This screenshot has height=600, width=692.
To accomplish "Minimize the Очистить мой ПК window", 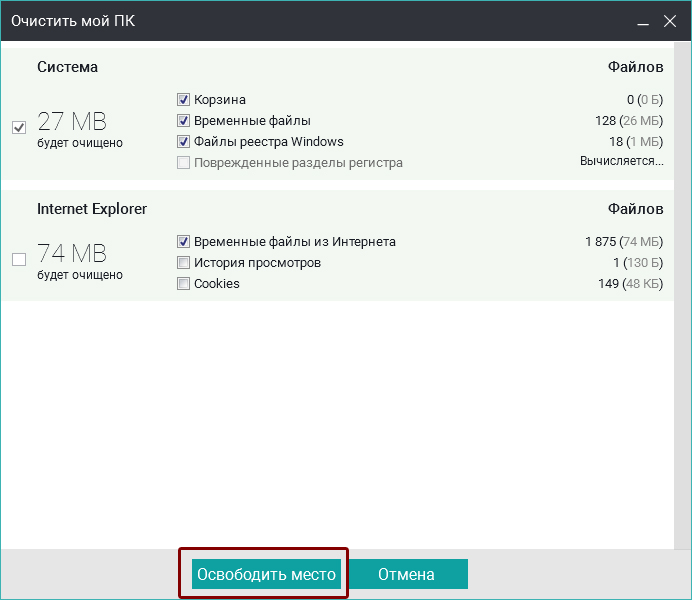I will click(643, 21).
